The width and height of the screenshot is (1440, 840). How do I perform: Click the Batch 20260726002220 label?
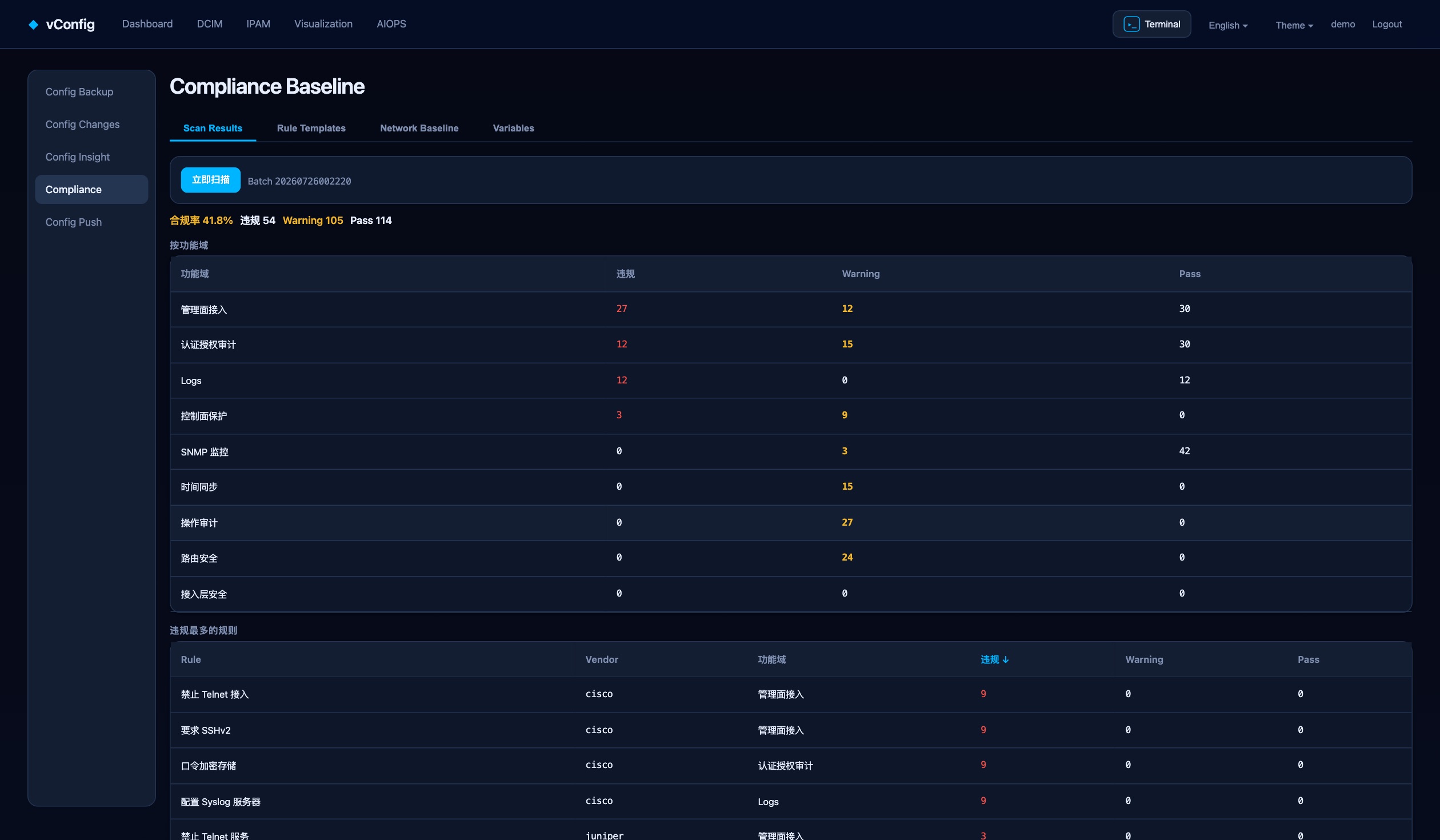tap(299, 181)
